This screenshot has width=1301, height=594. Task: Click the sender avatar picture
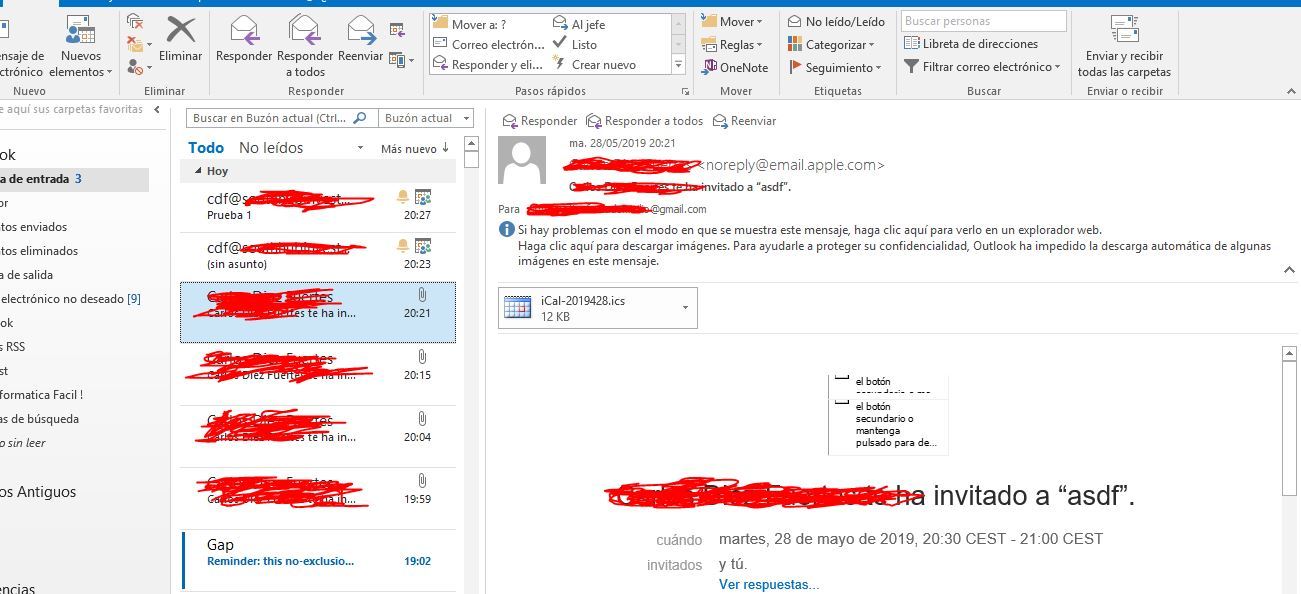coord(522,161)
